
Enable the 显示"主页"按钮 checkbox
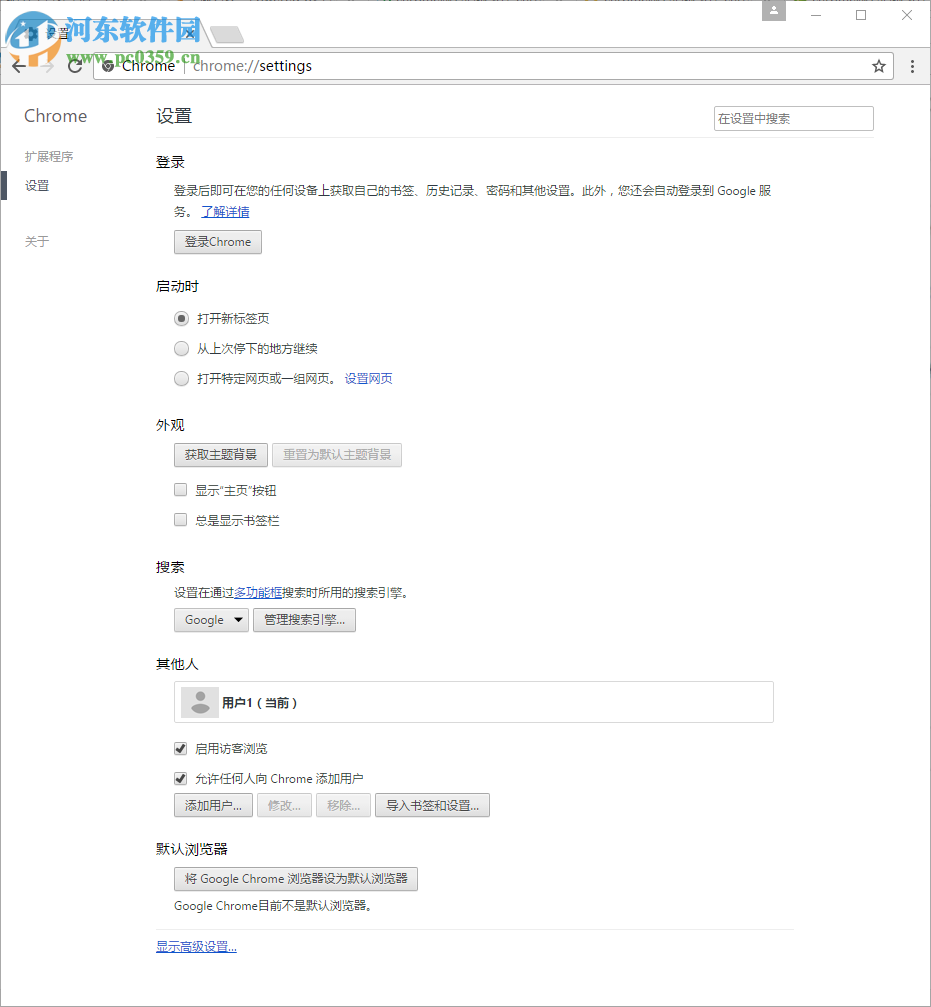pos(180,489)
